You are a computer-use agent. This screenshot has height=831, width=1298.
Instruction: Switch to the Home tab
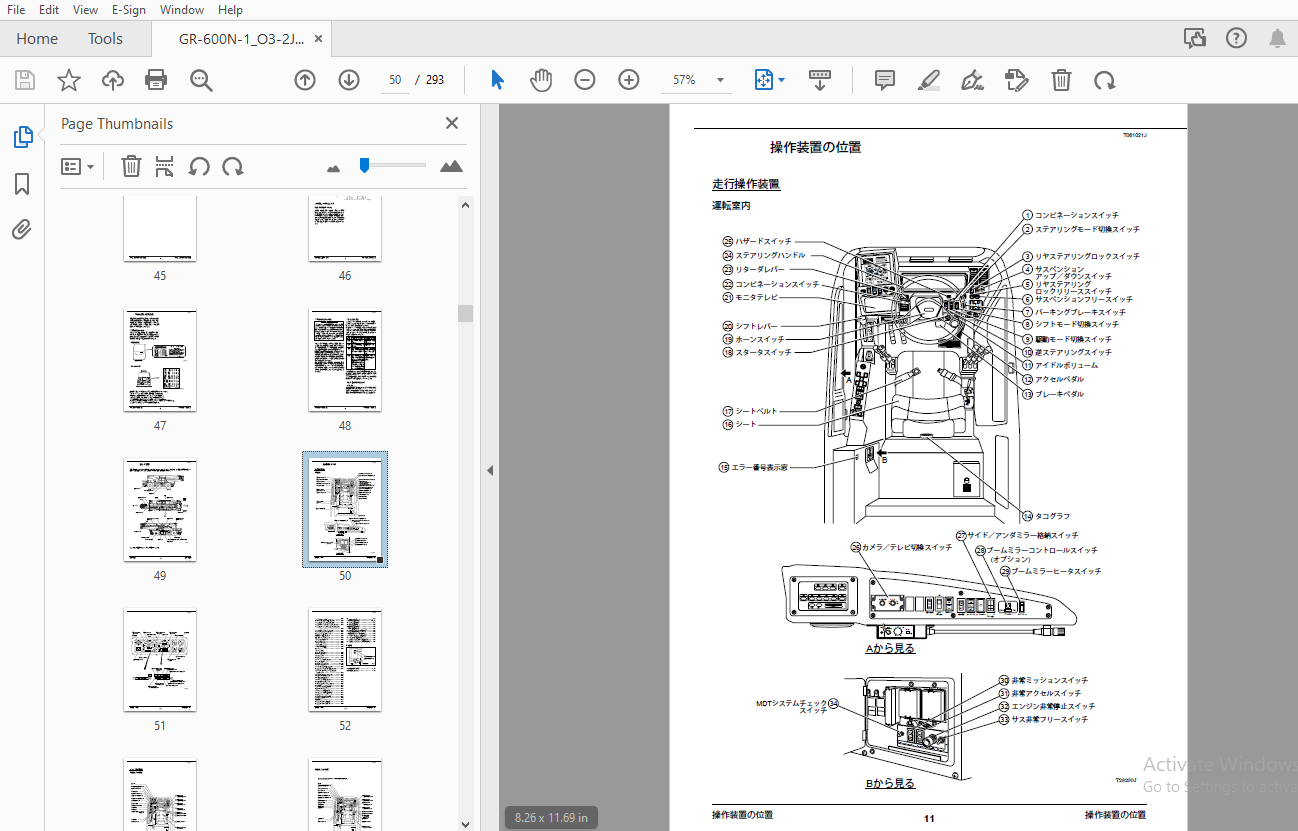pos(37,39)
